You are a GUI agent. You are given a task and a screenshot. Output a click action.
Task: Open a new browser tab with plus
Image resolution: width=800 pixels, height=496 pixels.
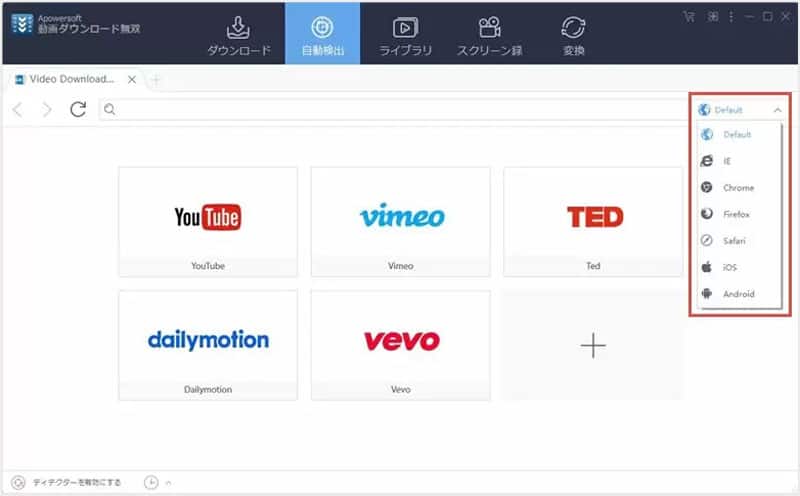point(156,79)
